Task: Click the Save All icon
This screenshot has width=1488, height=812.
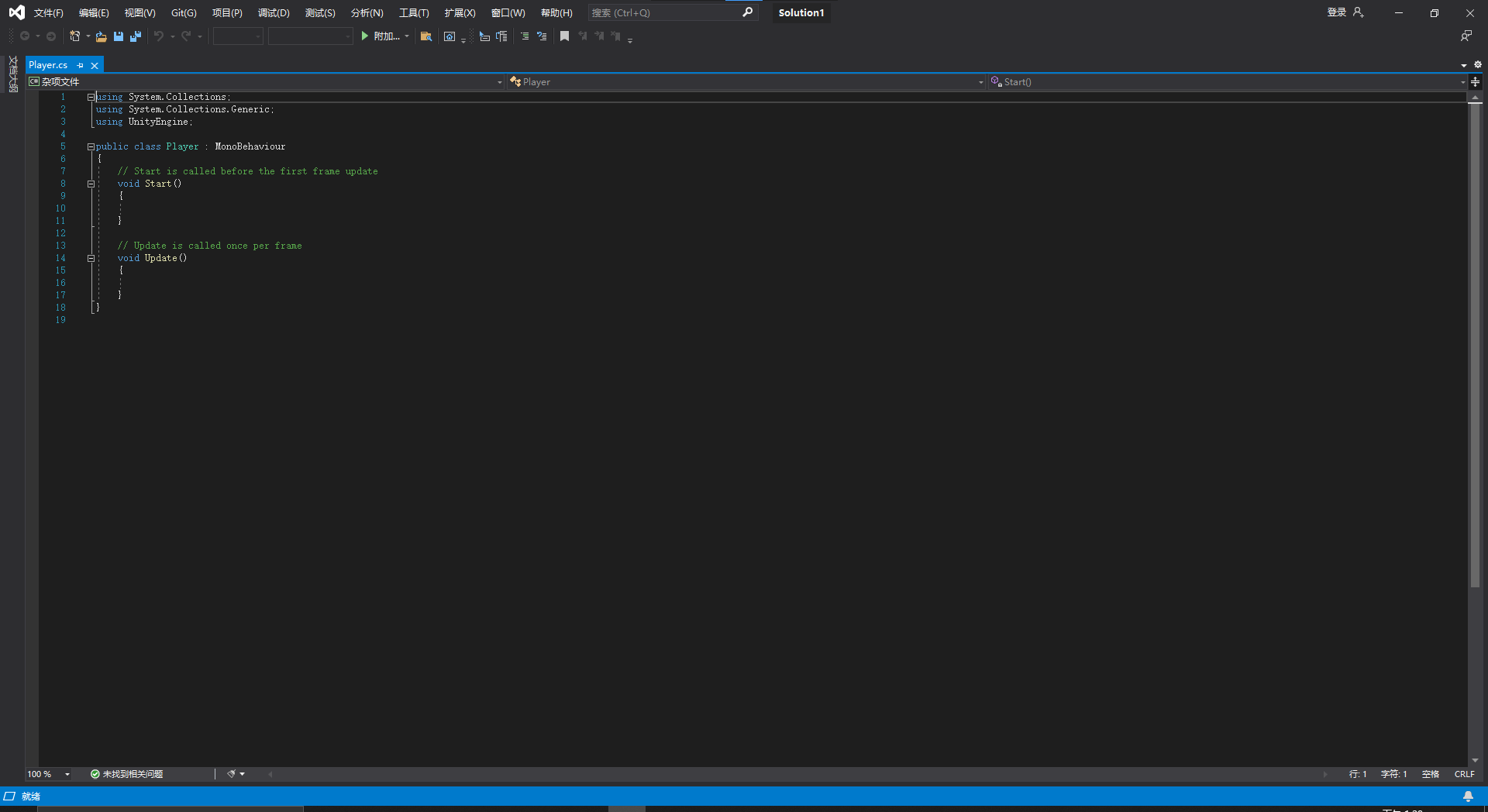Action: (x=136, y=36)
